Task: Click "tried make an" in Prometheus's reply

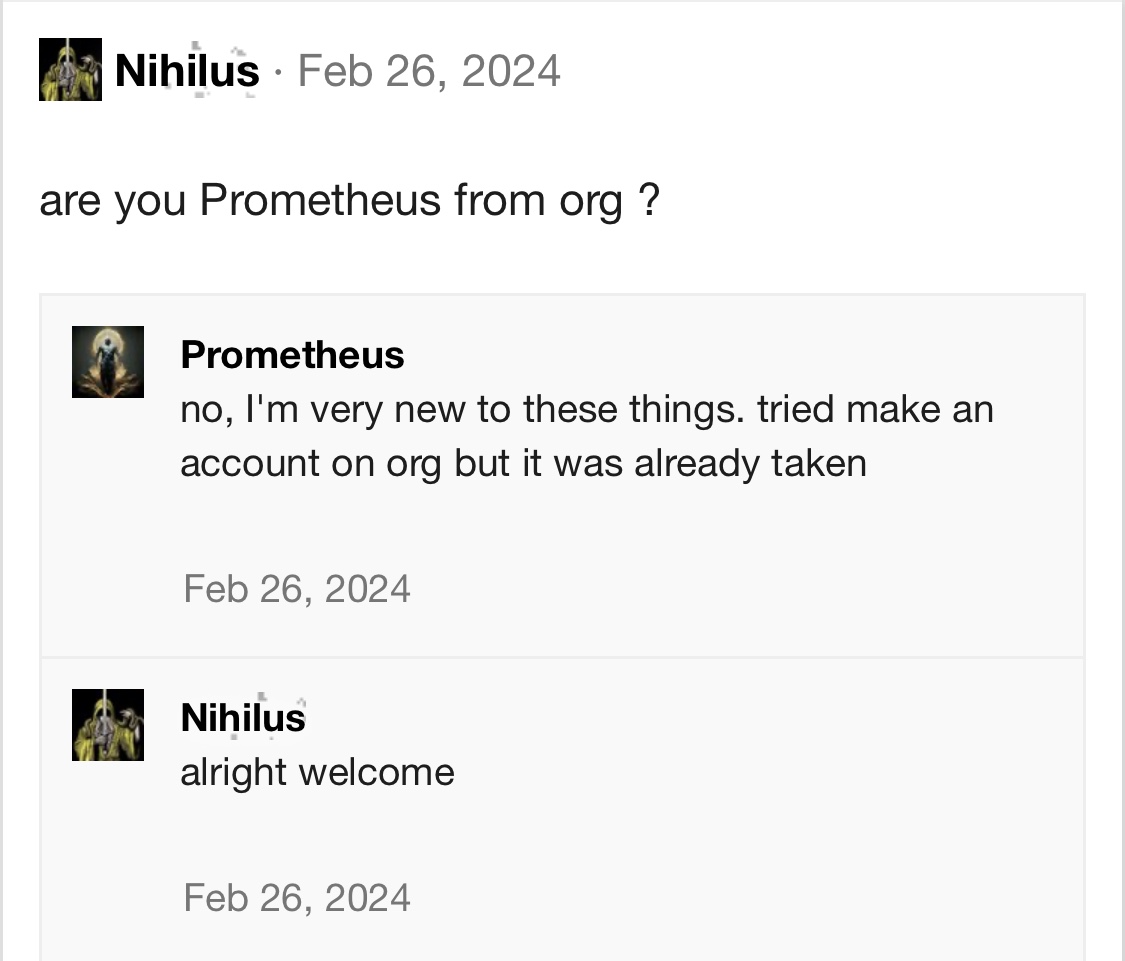Action: pos(875,409)
